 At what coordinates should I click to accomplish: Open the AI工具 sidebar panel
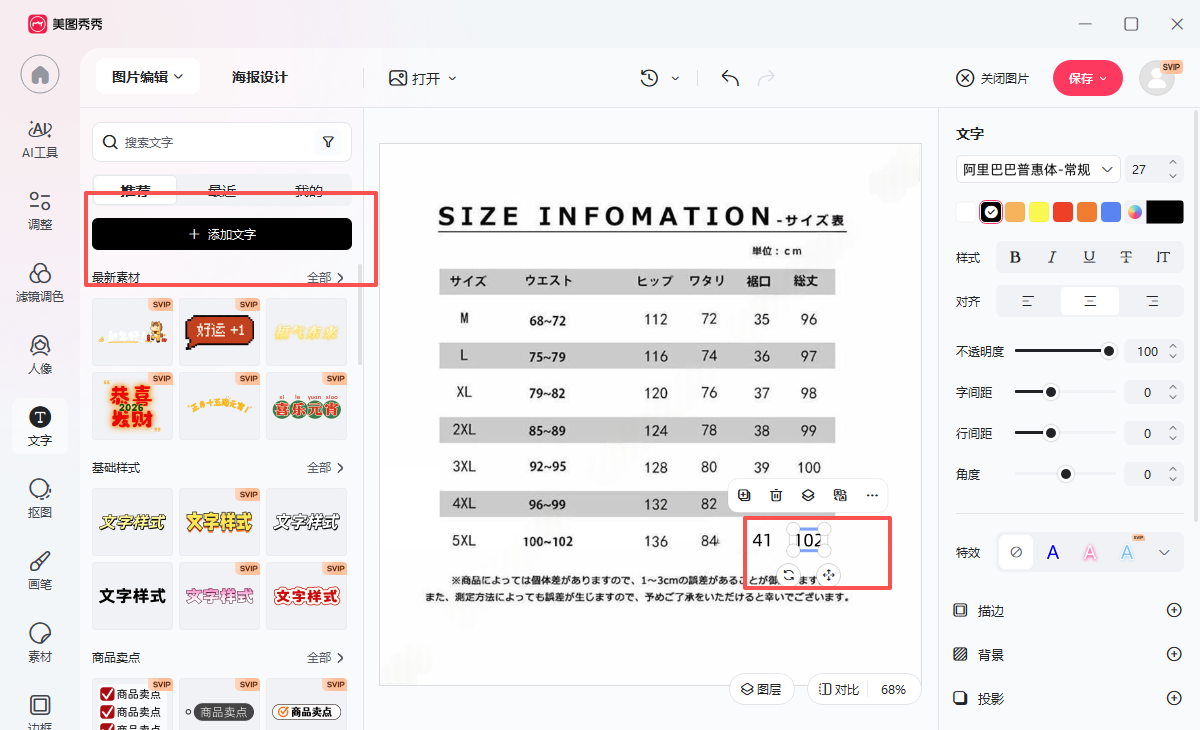pos(40,139)
